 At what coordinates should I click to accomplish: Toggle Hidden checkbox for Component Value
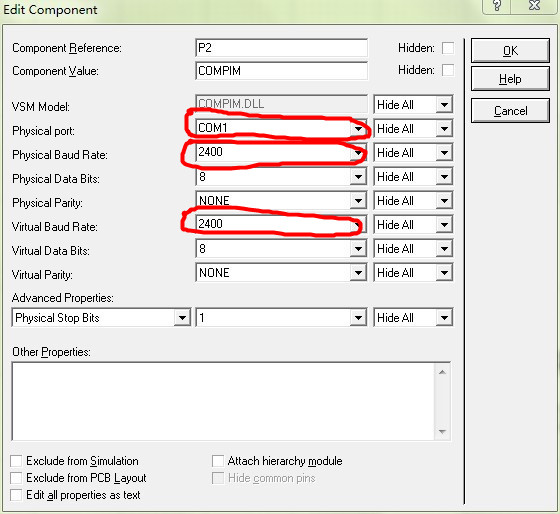[448, 70]
